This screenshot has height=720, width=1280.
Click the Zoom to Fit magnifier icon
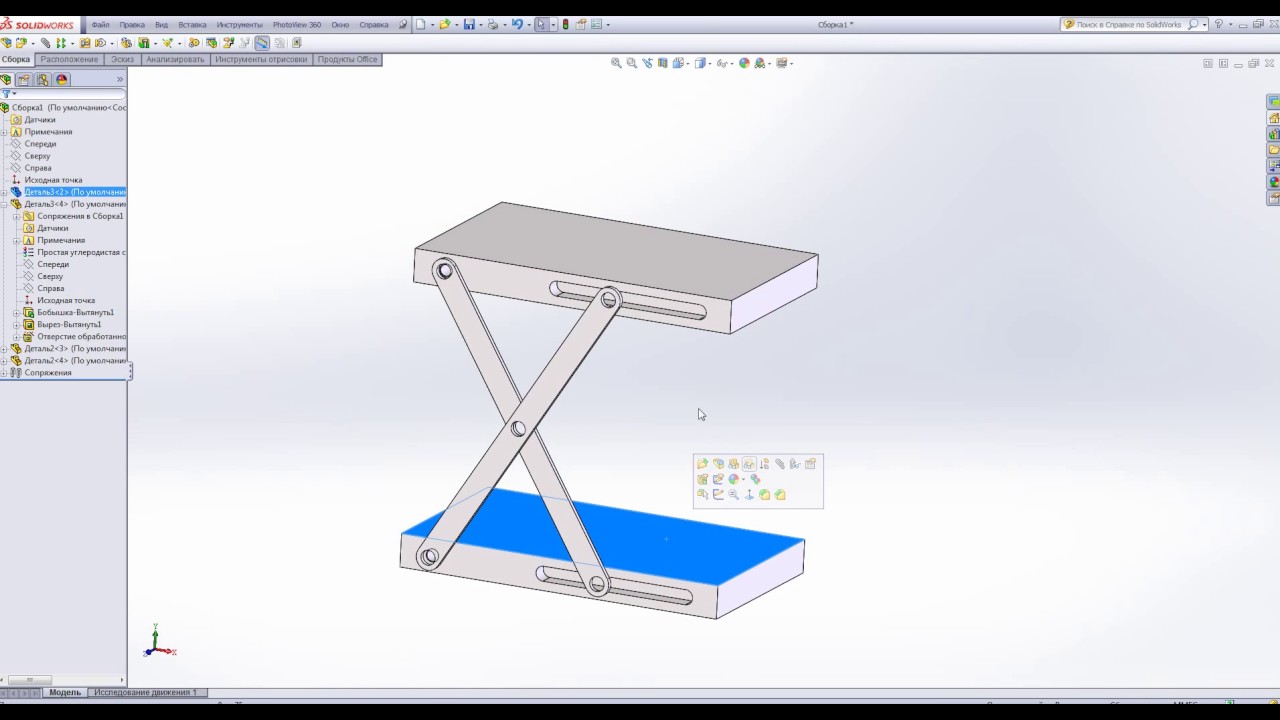point(616,63)
